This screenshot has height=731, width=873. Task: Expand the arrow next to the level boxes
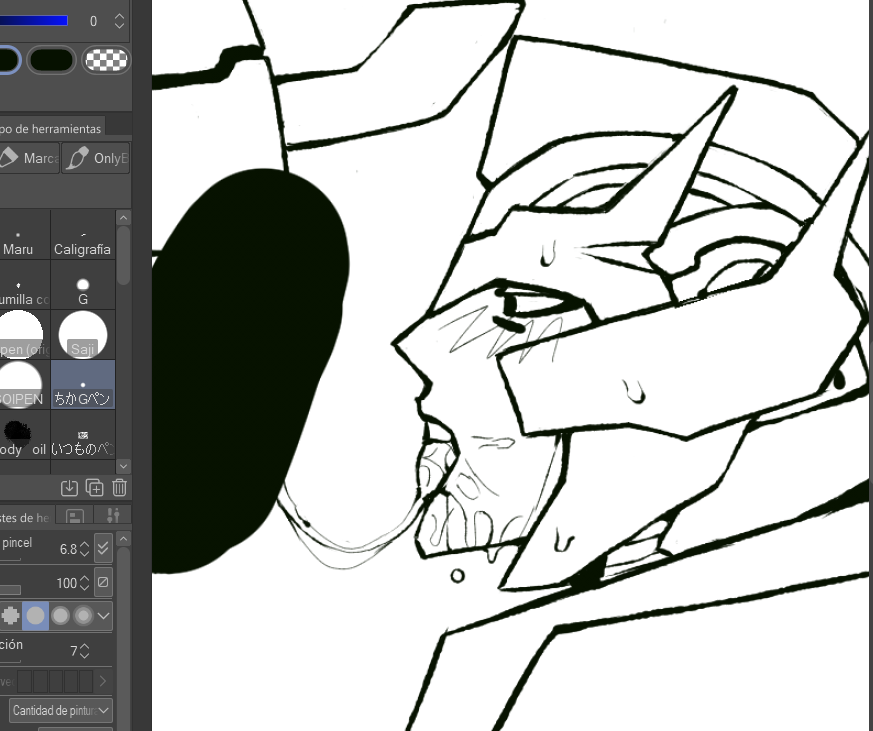tap(103, 681)
